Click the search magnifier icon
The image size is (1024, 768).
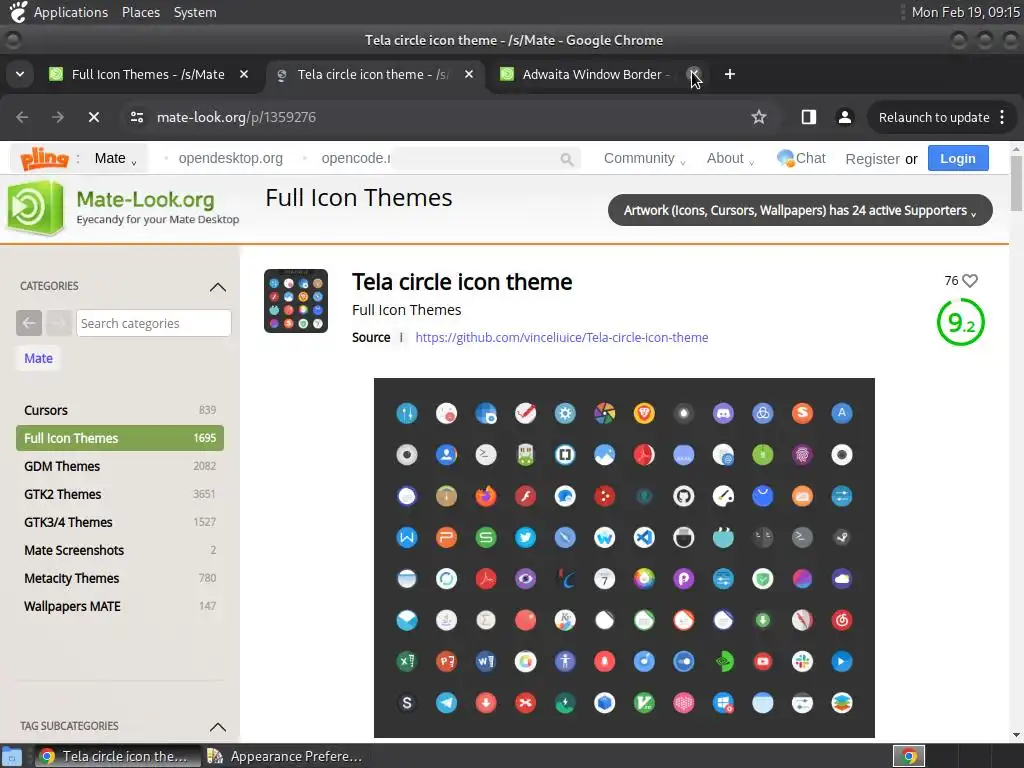[566, 159]
